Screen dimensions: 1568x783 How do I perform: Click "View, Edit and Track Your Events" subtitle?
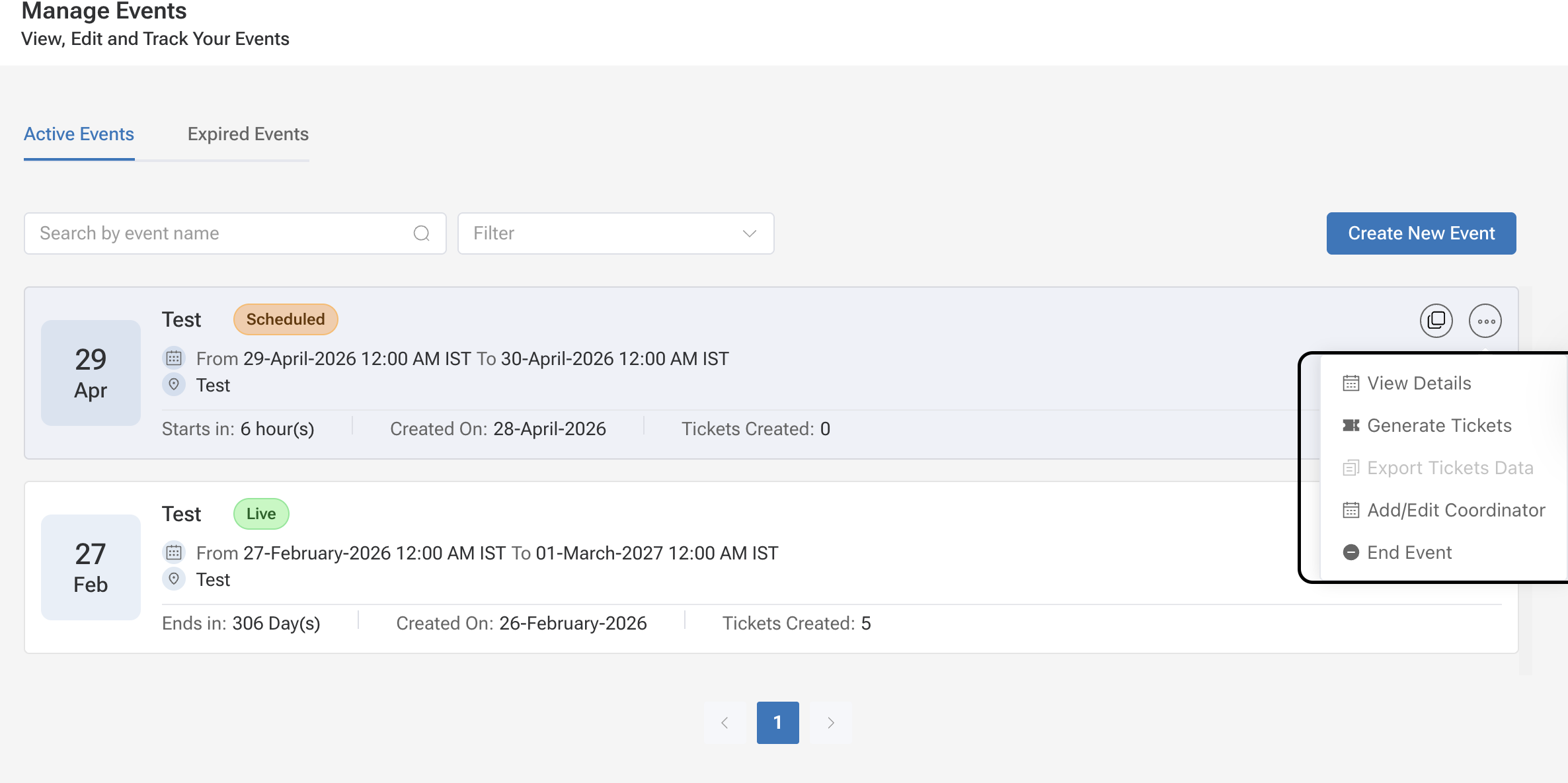pyautogui.click(x=155, y=39)
